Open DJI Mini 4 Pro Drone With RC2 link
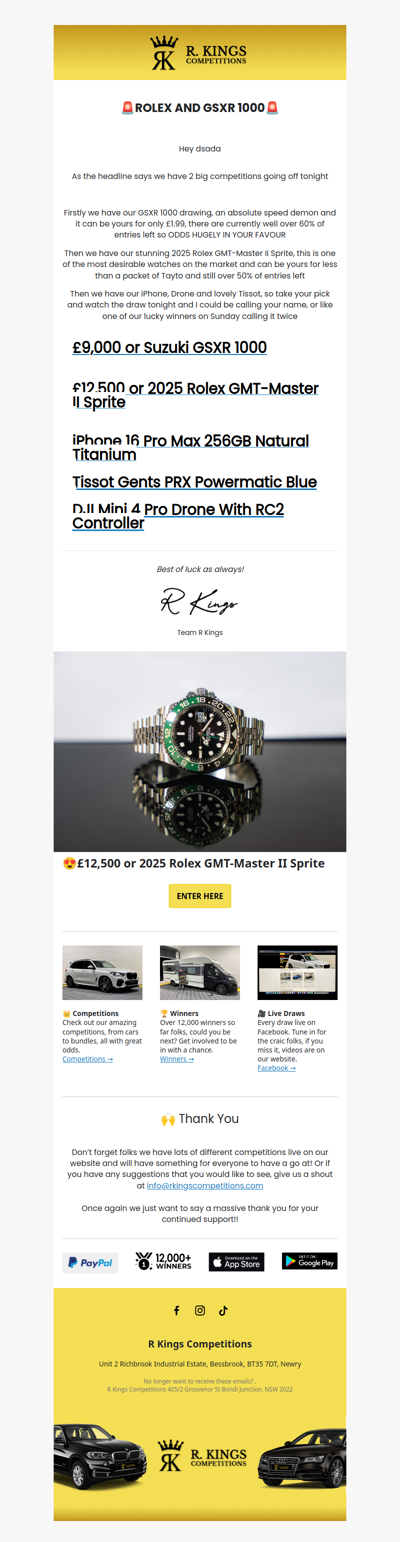This screenshot has width=400, height=1542. (x=178, y=516)
